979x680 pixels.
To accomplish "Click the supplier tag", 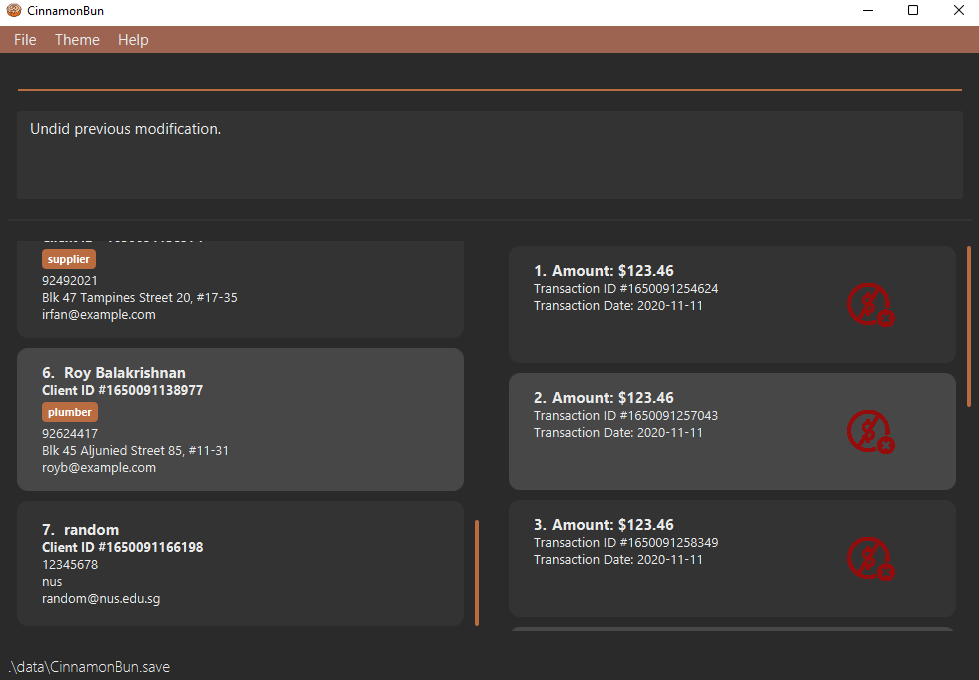I will click(x=69, y=259).
